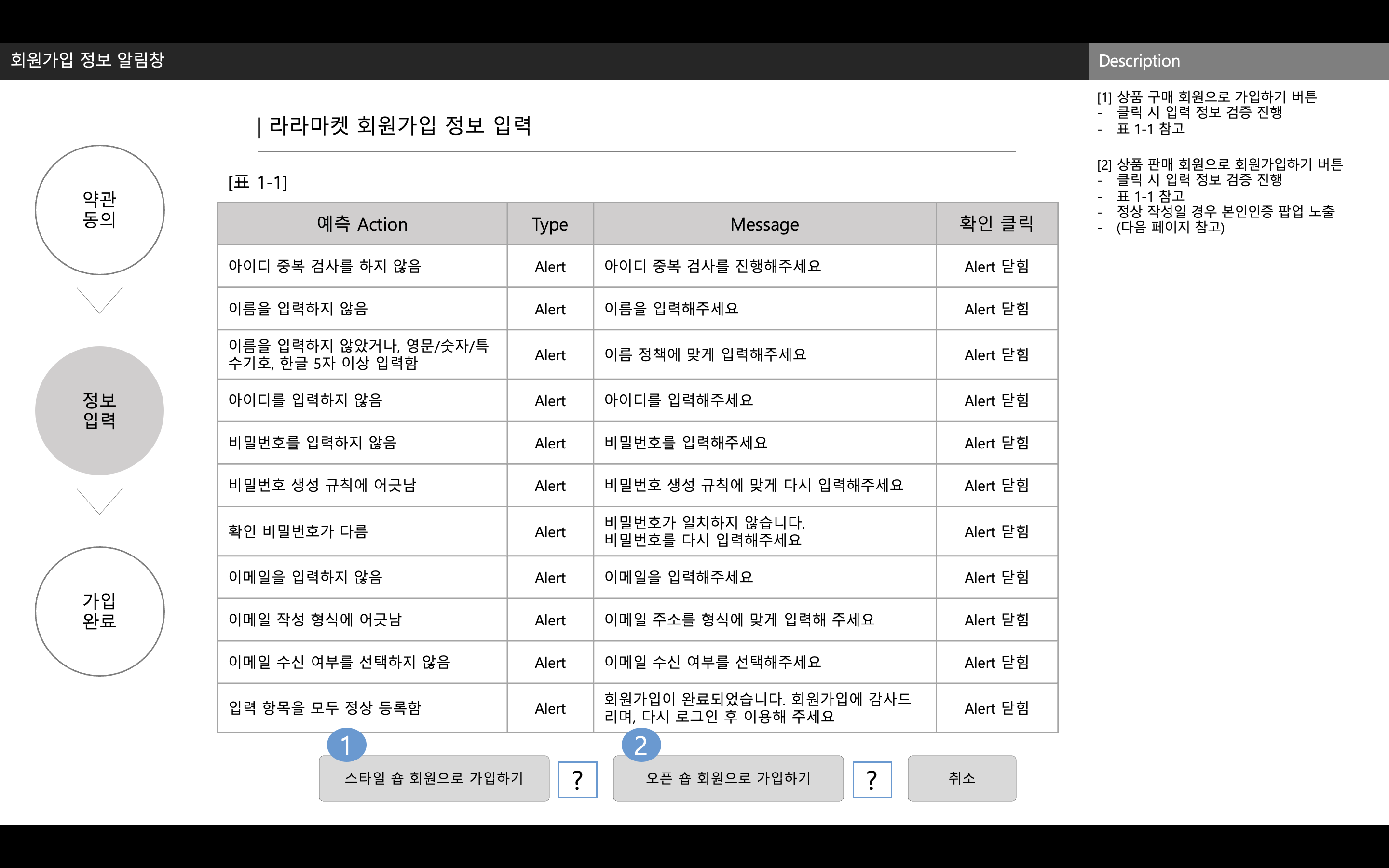The height and width of the screenshot is (868, 1389).
Task: Select the 약관 동의 step circle
Action: 99,210
